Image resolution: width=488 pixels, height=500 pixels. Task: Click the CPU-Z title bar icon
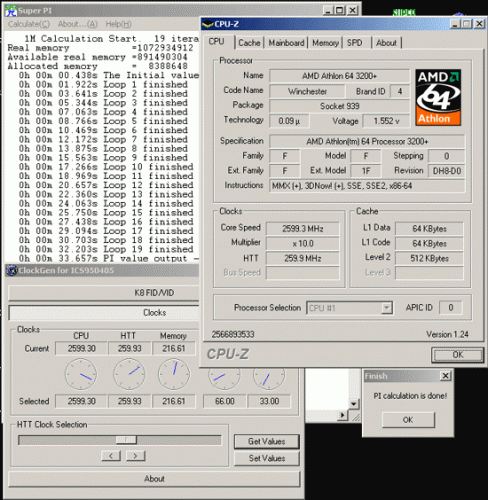click(x=208, y=24)
